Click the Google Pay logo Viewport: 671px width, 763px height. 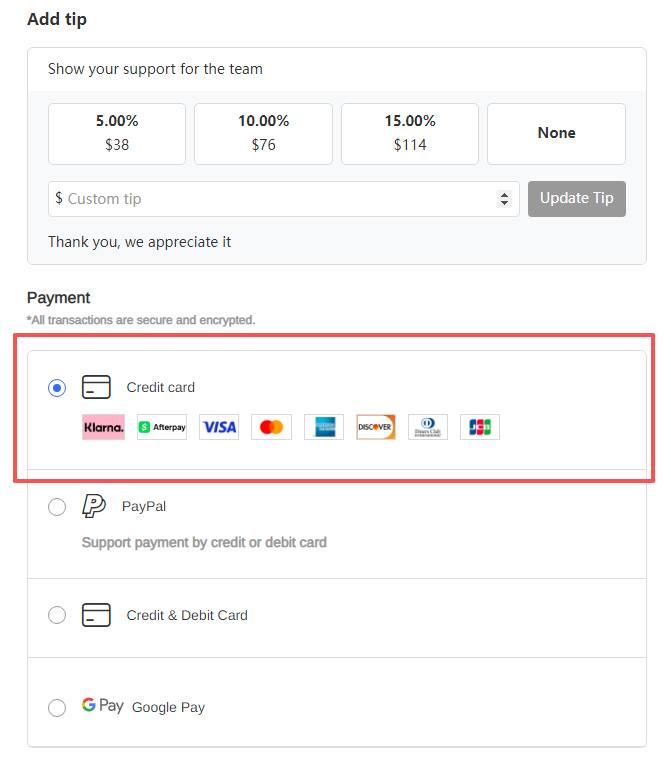point(102,706)
